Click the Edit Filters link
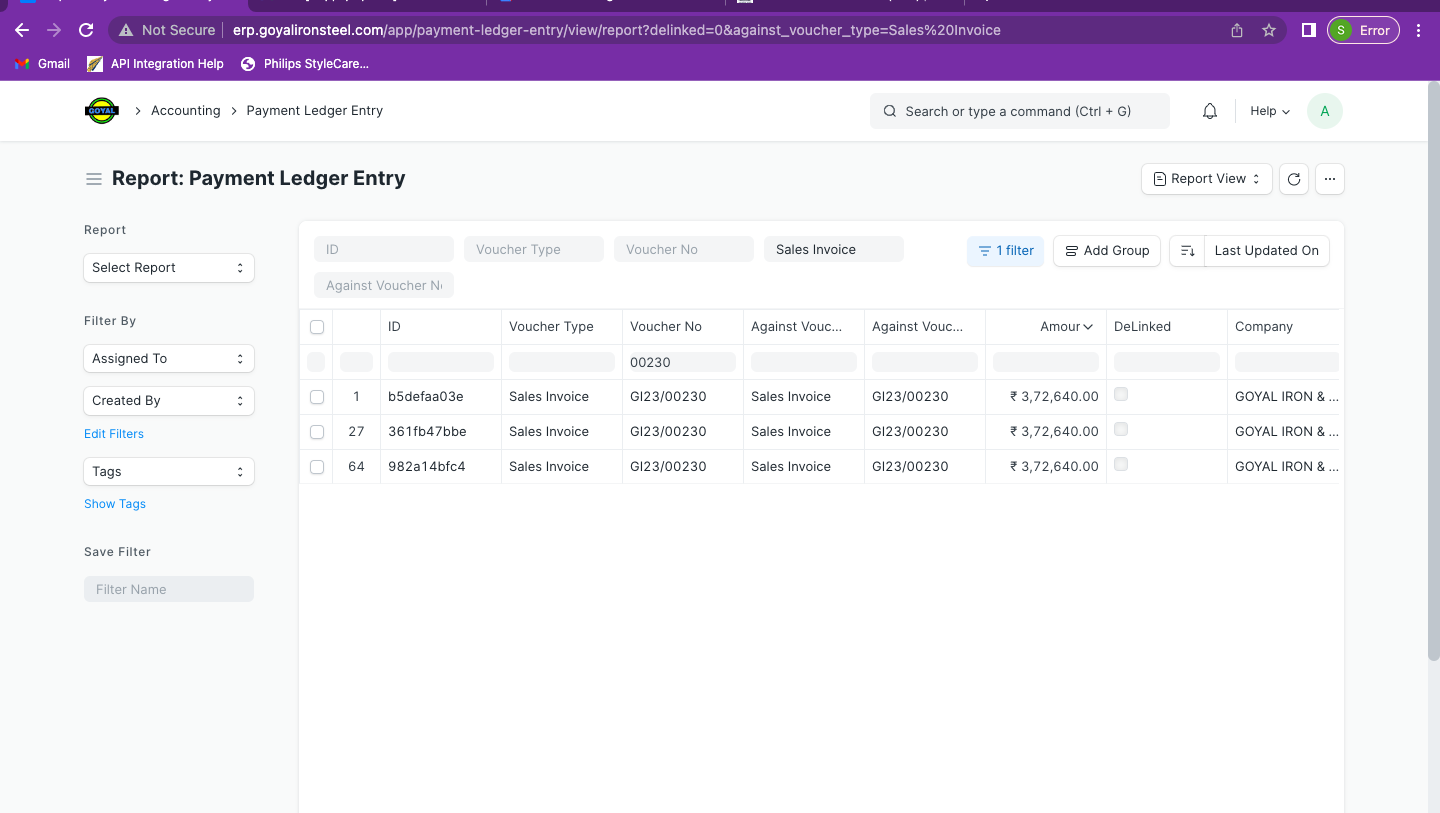This screenshot has width=1440, height=813. 113,433
